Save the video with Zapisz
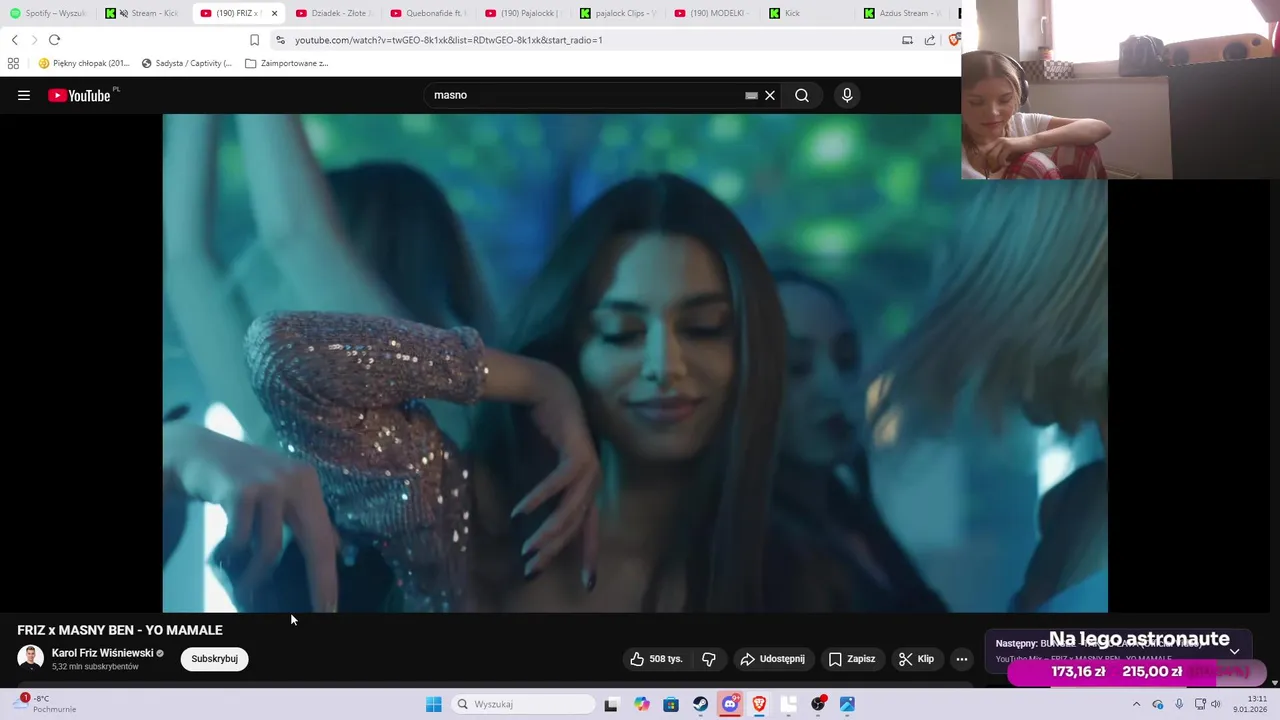Viewport: 1280px width, 720px height. point(852,659)
